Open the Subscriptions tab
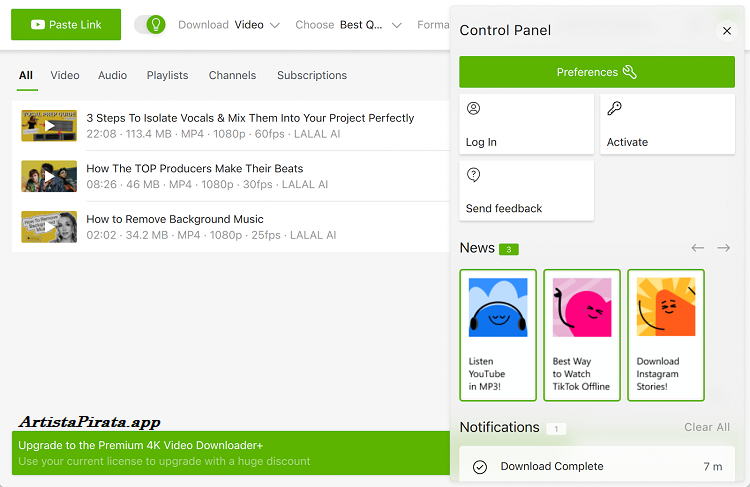 312,76
